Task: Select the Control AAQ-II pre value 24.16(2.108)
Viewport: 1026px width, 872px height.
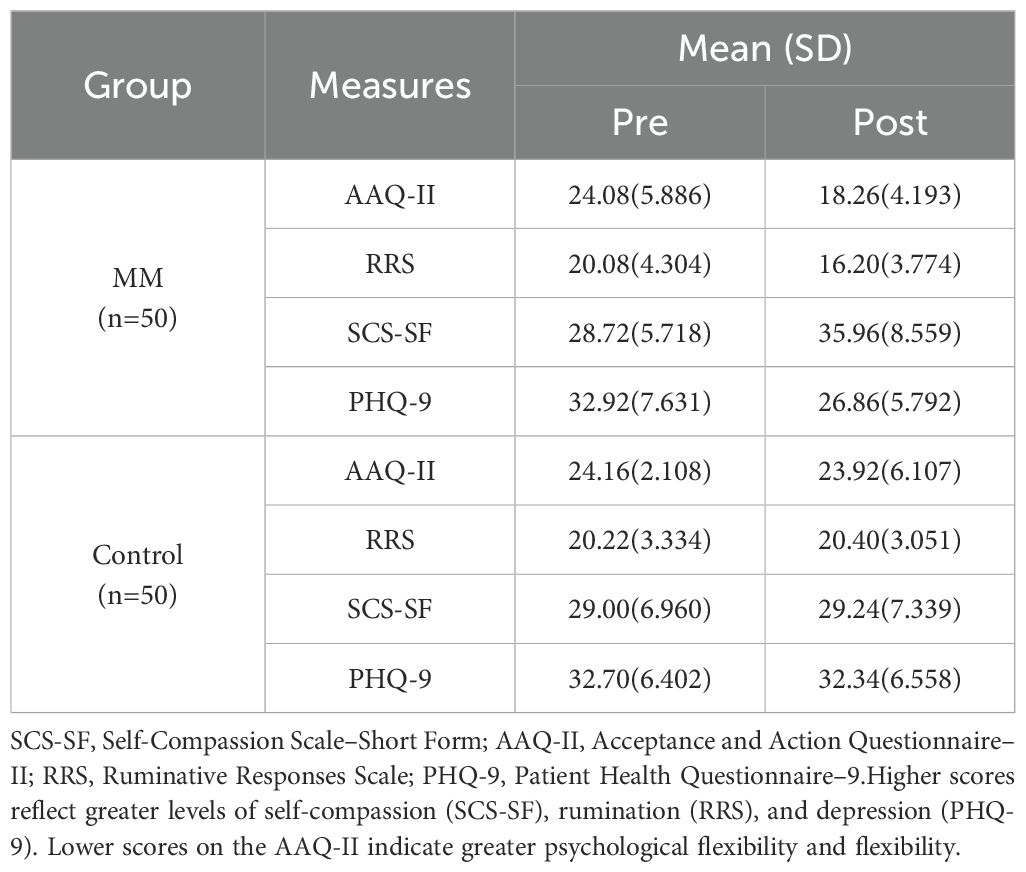Action: [640, 470]
